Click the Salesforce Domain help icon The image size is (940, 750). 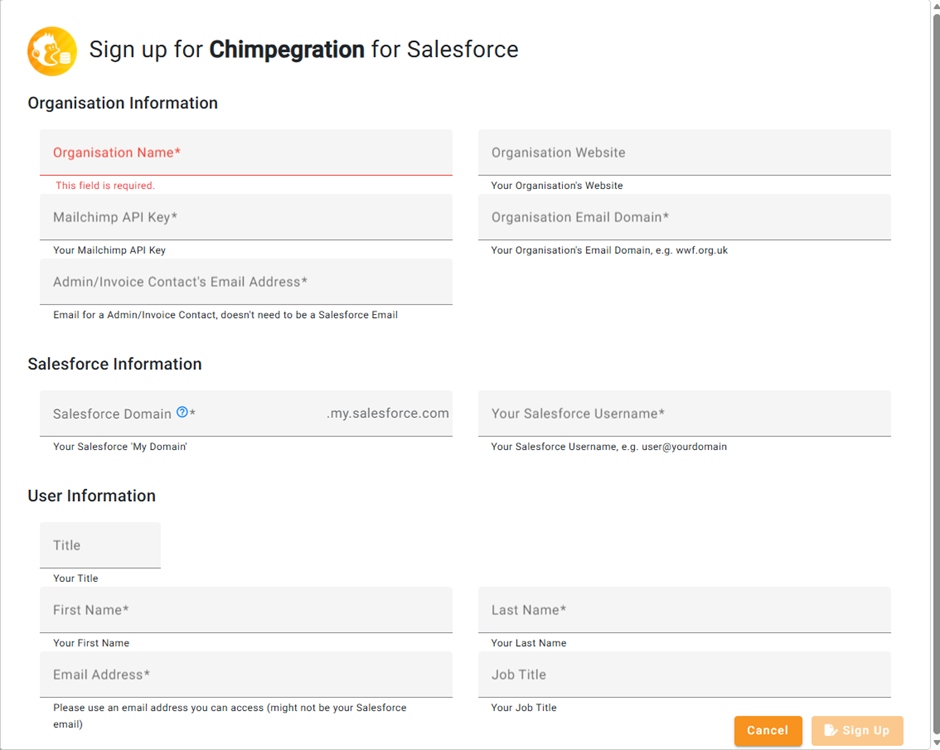pos(182,412)
